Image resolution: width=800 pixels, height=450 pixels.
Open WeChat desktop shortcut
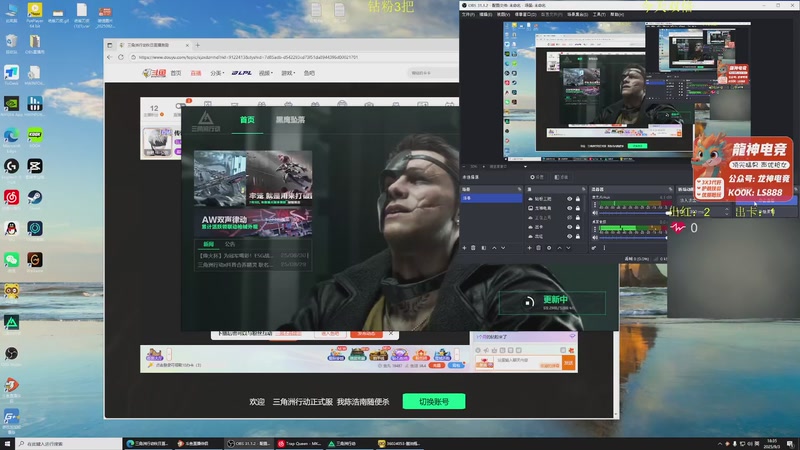pyautogui.click(x=11, y=260)
